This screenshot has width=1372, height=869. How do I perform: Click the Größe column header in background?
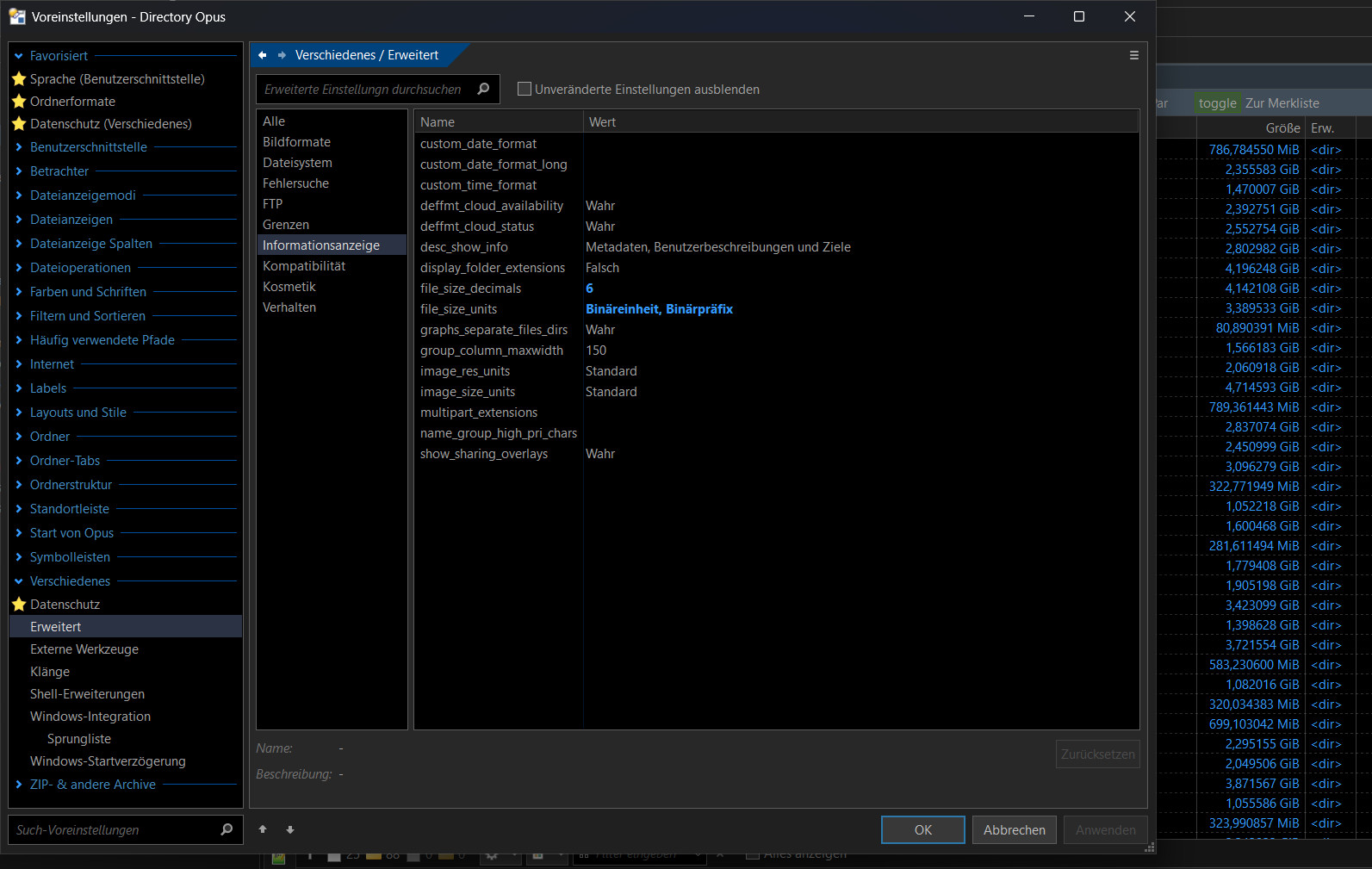(x=1251, y=128)
